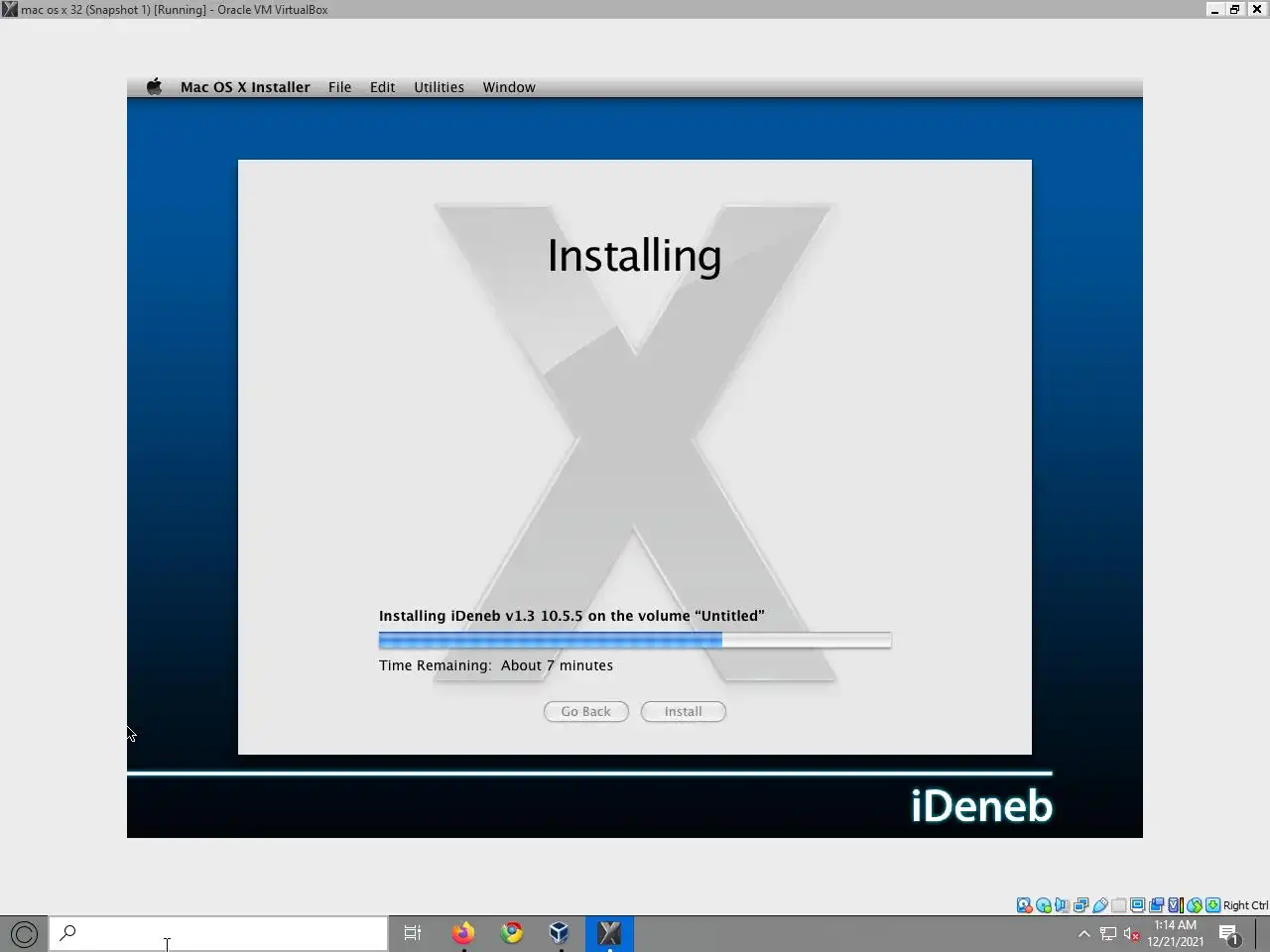Open the network tray icon

pos(1108,934)
